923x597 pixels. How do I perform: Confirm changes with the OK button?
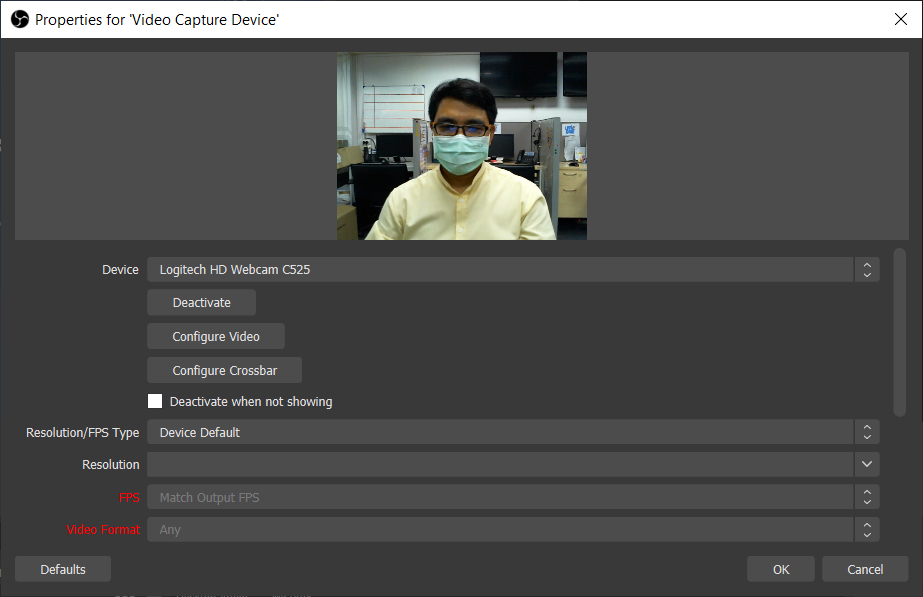point(780,568)
